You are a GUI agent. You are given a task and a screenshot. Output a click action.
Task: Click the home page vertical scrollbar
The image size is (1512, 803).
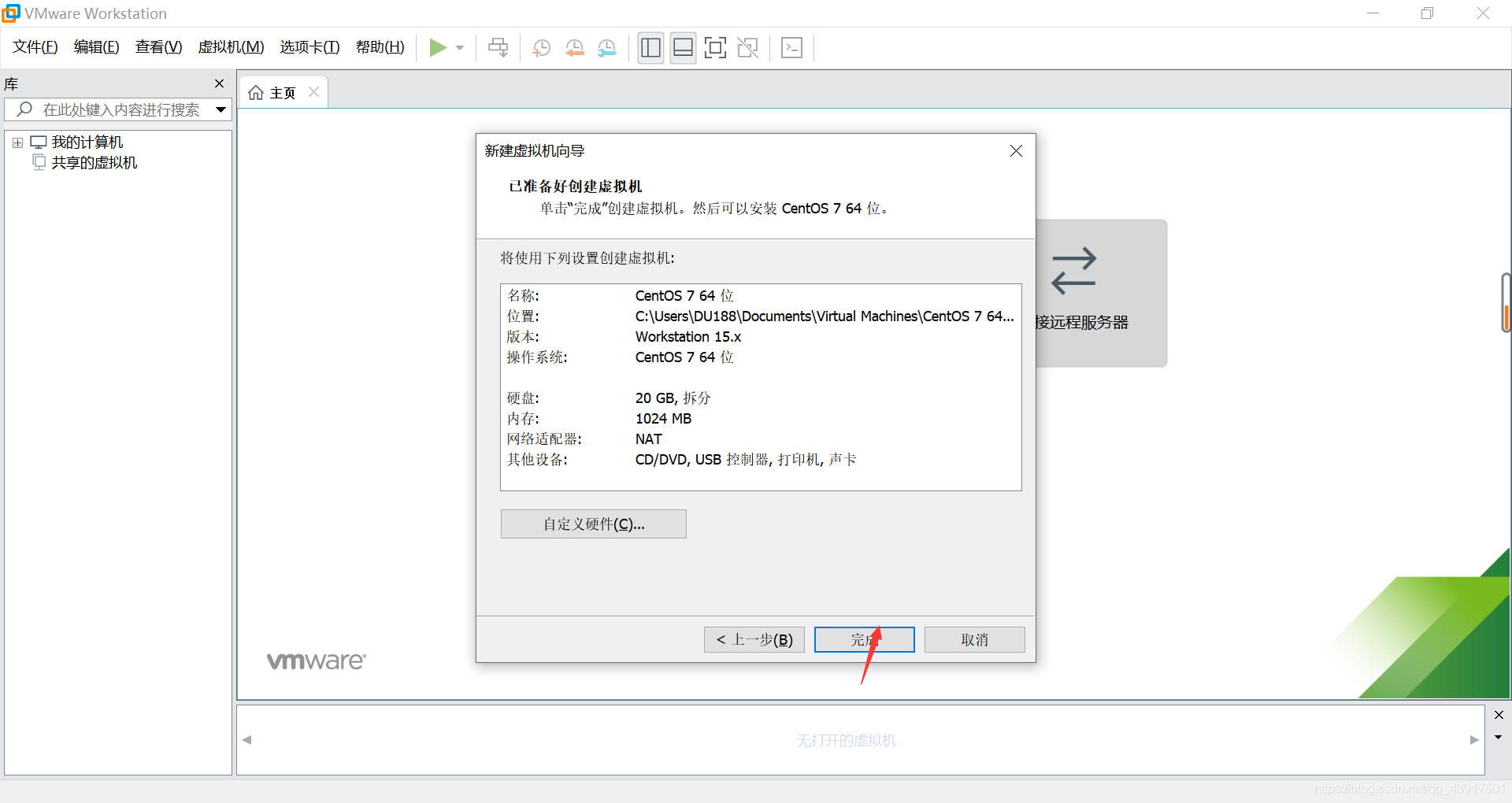click(1506, 303)
